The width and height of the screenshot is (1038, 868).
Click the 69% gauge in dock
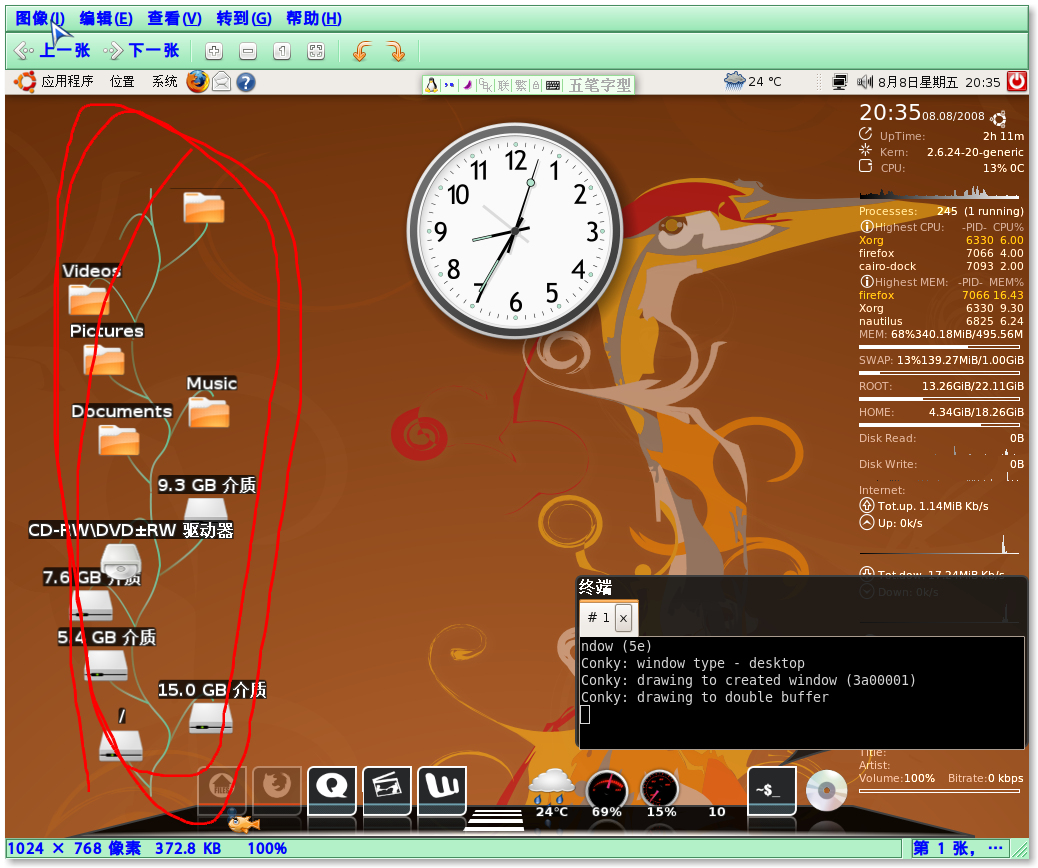pos(607,793)
